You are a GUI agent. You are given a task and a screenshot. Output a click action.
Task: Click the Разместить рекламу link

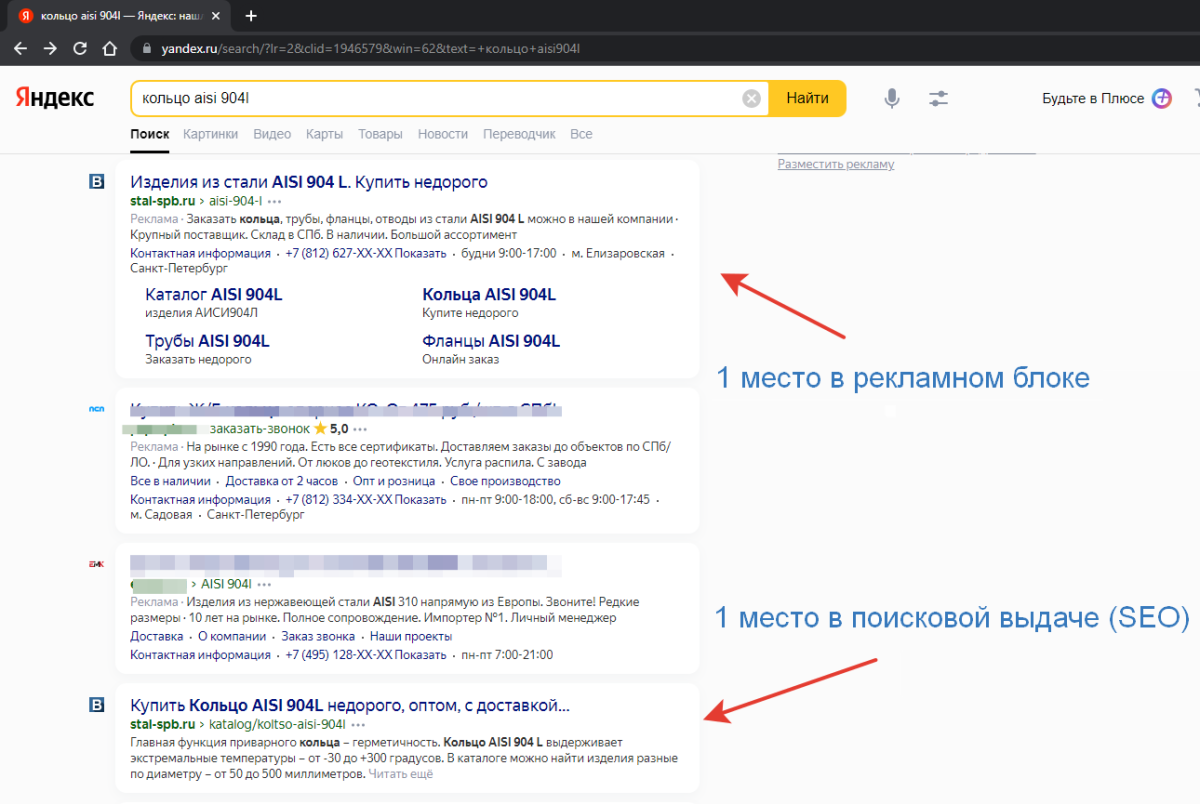[x=836, y=164]
